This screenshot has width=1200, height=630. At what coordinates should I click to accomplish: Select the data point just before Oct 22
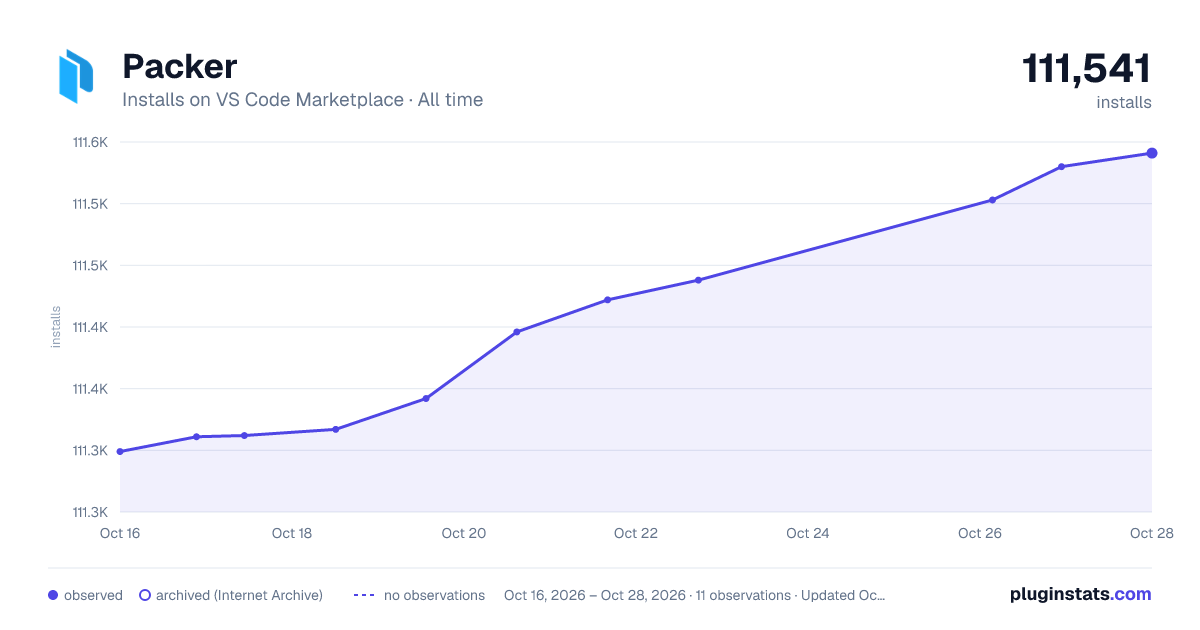pos(607,300)
